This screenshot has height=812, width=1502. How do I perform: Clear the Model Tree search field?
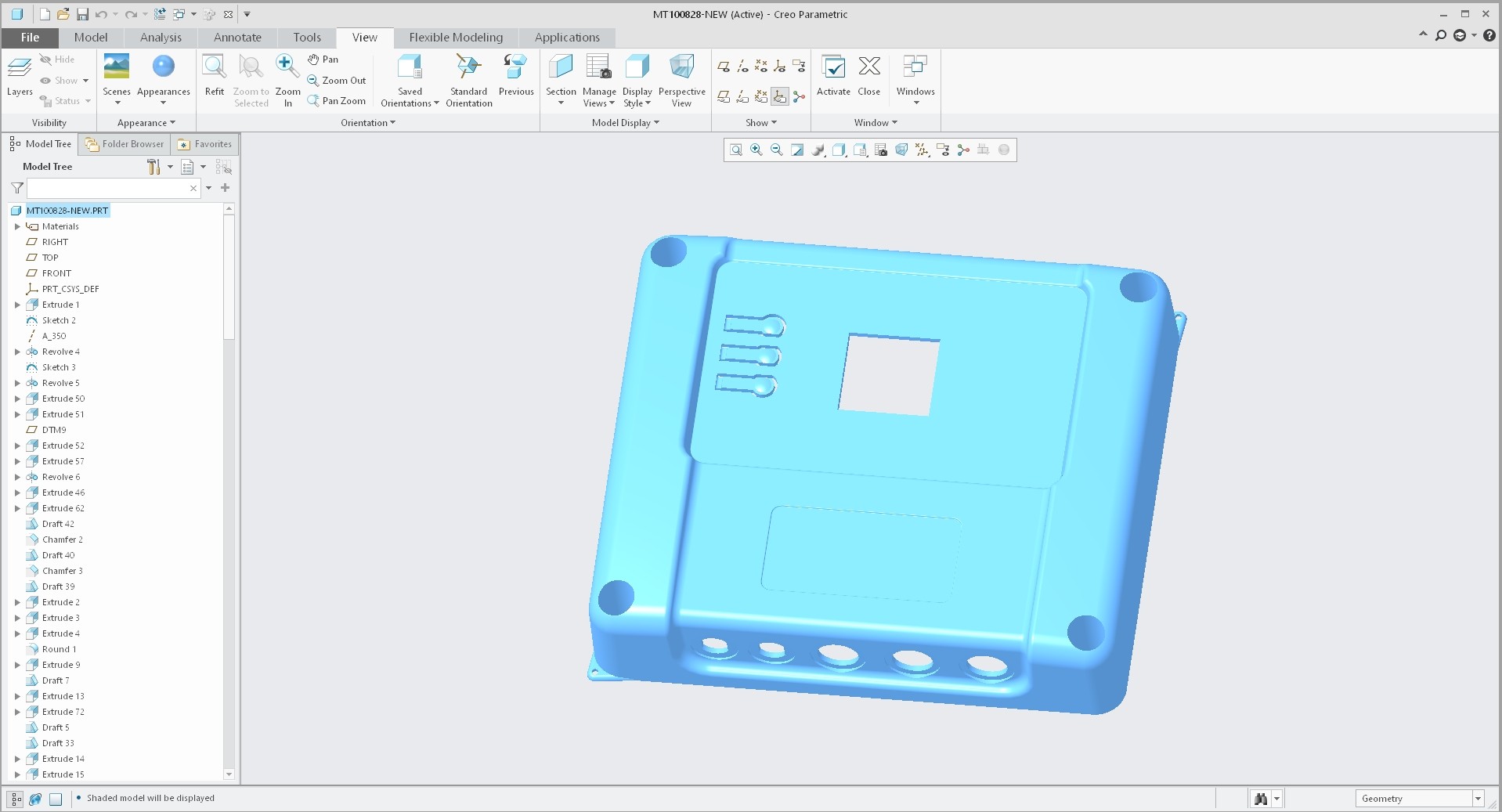pyautogui.click(x=193, y=188)
